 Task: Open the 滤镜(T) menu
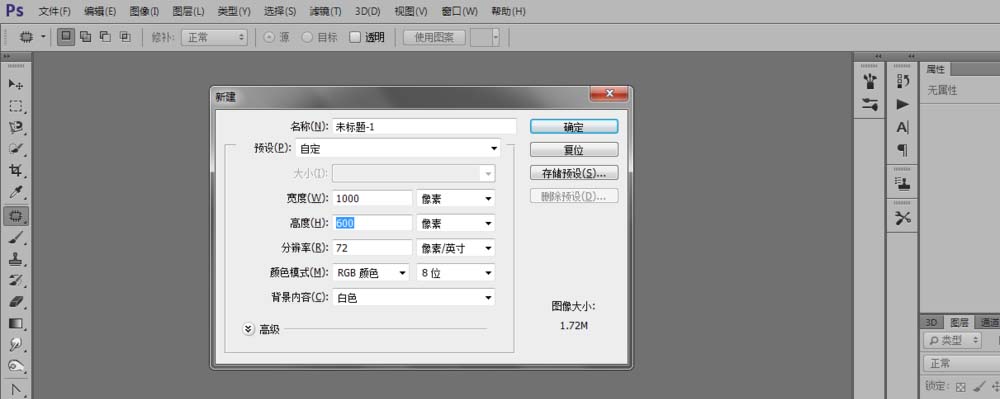pos(325,11)
